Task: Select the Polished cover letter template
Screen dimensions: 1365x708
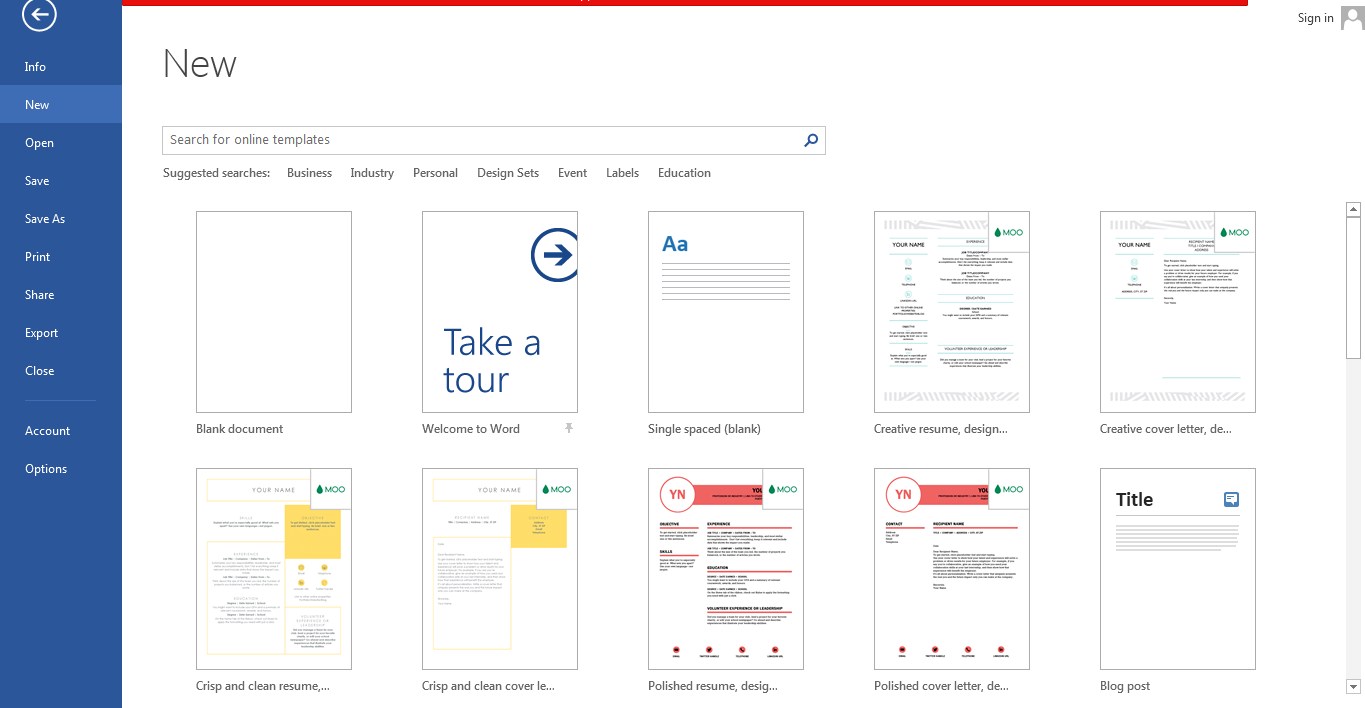Action: point(951,568)
